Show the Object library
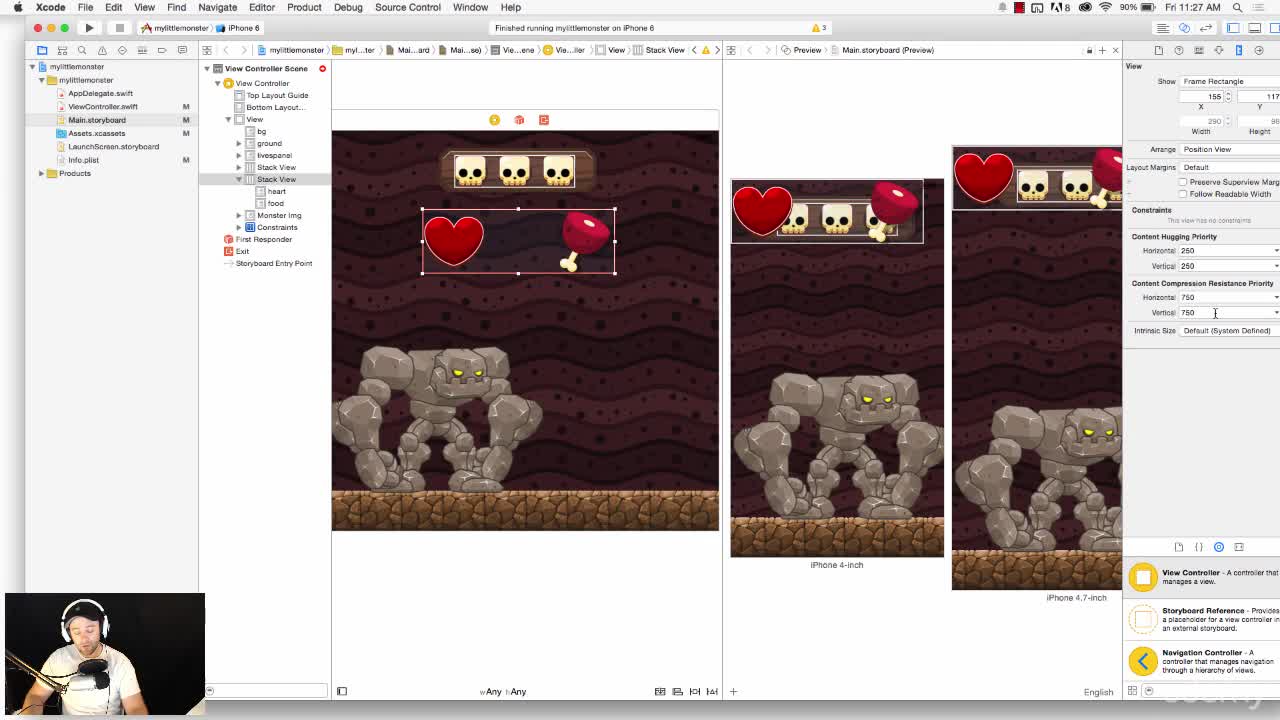The height and width of the screenshot is (720, 1280). (1219, 547)
